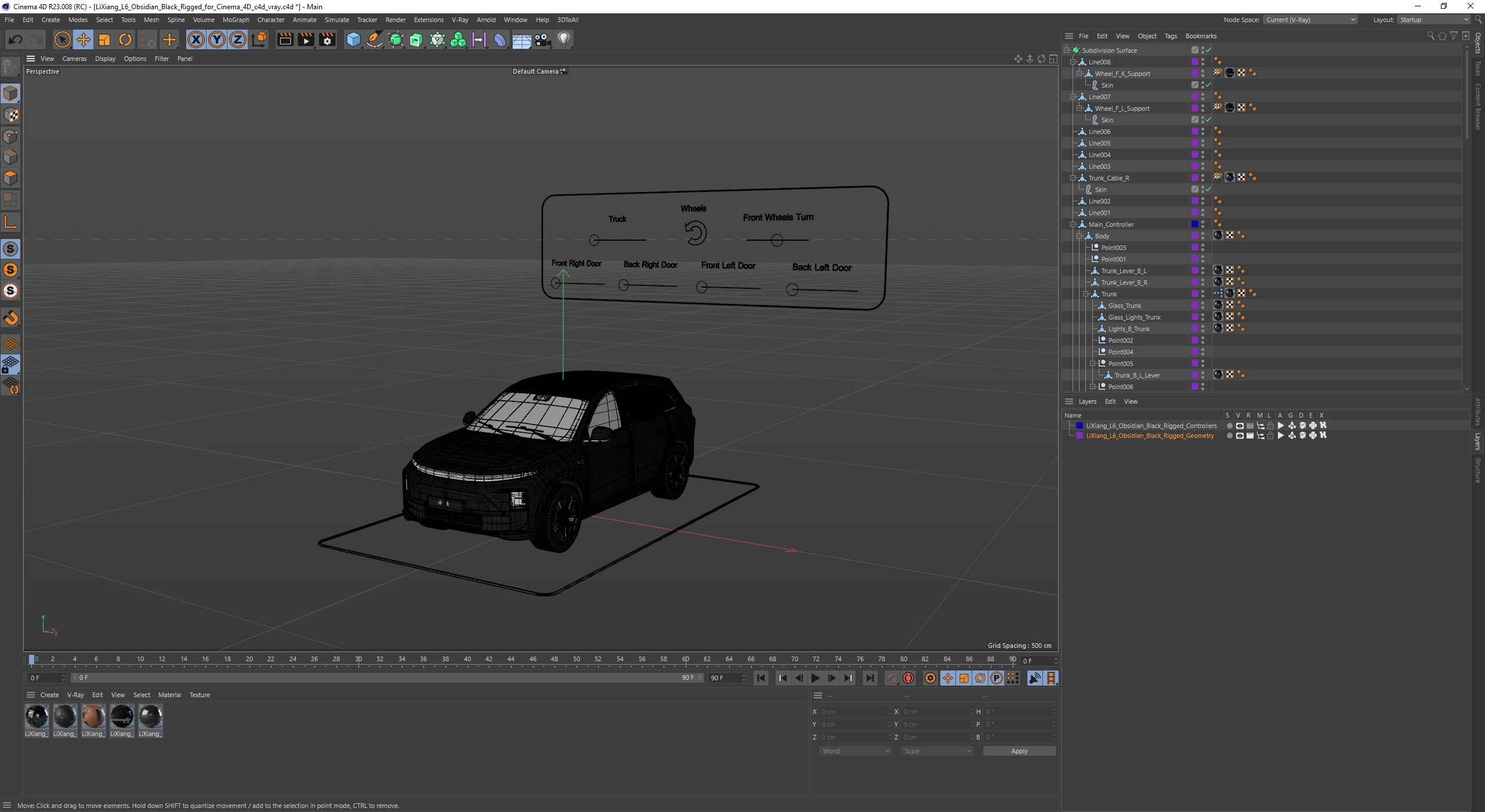This screenshot has height=812, width=1485.
Task: Open Edit Render Settings
Action: 327,39
